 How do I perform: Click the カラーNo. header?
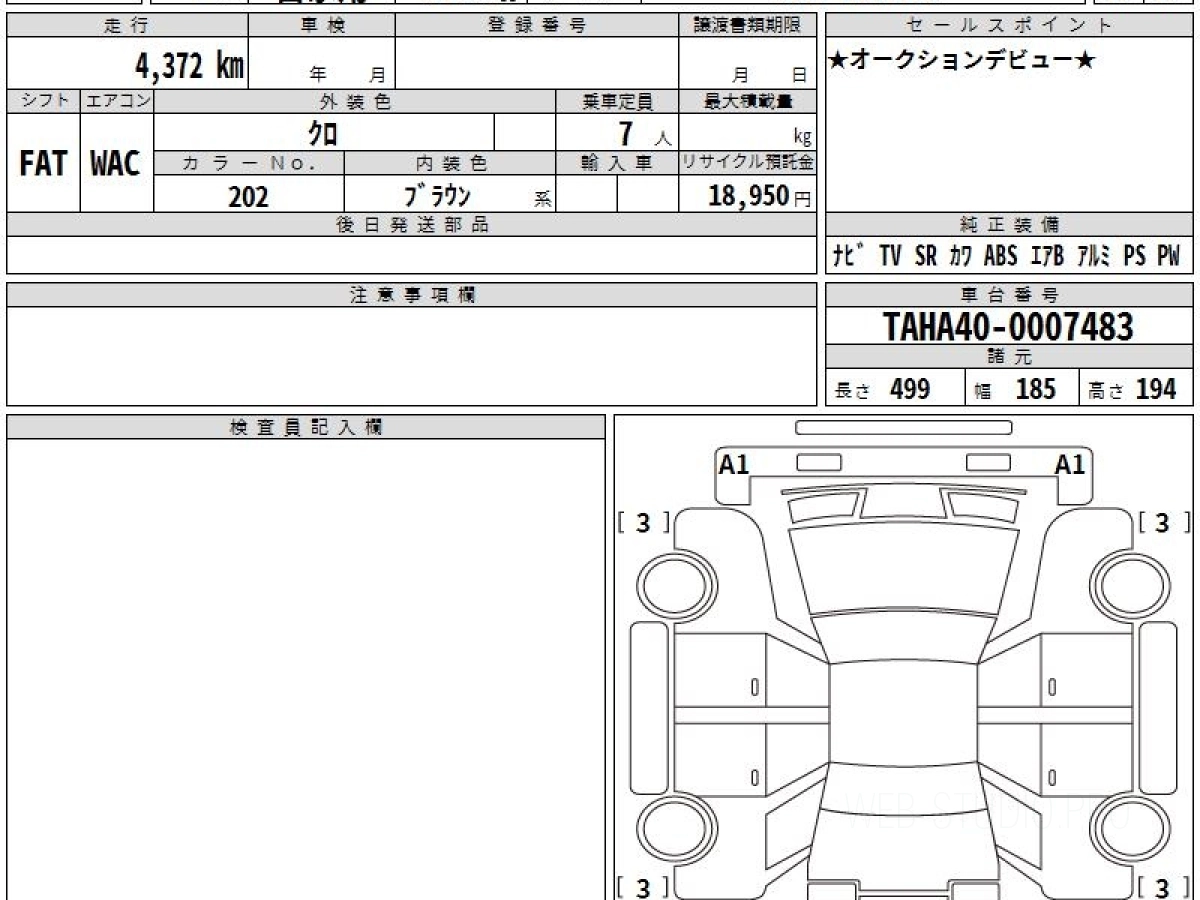pyautogui.click(x=249, y=164)
